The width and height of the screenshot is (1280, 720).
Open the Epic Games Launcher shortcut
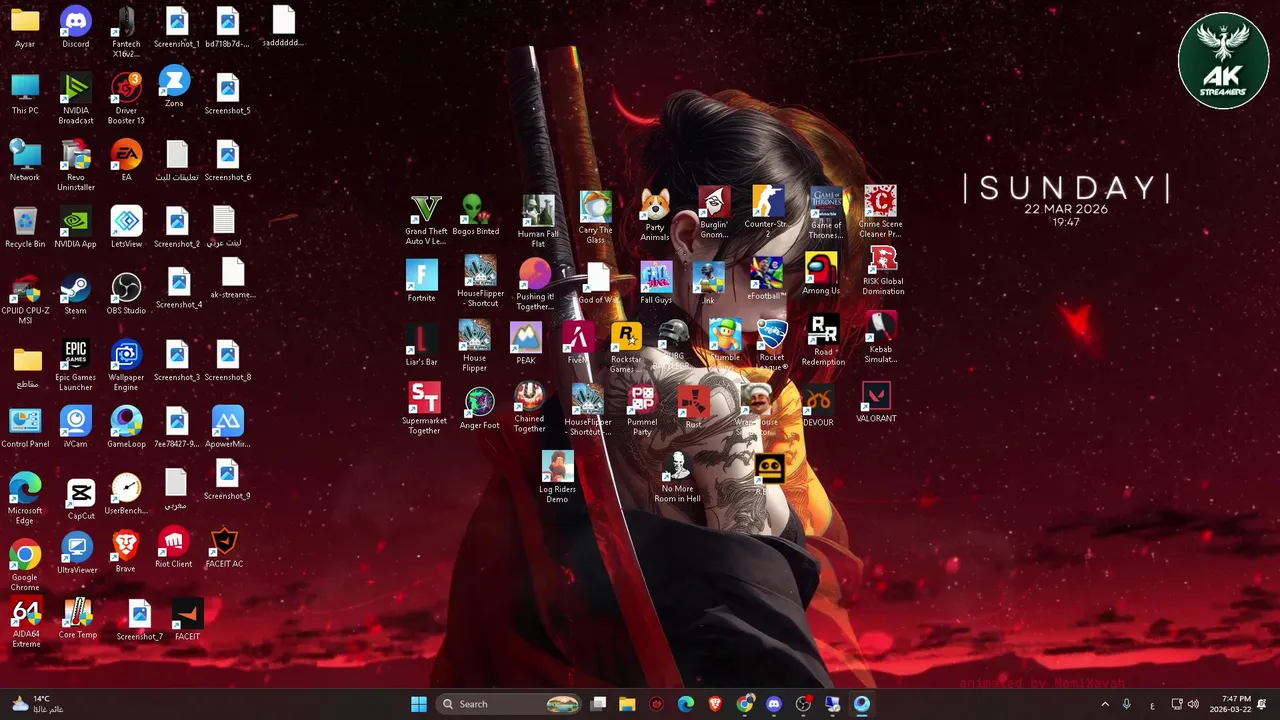(x=75, y=365)
